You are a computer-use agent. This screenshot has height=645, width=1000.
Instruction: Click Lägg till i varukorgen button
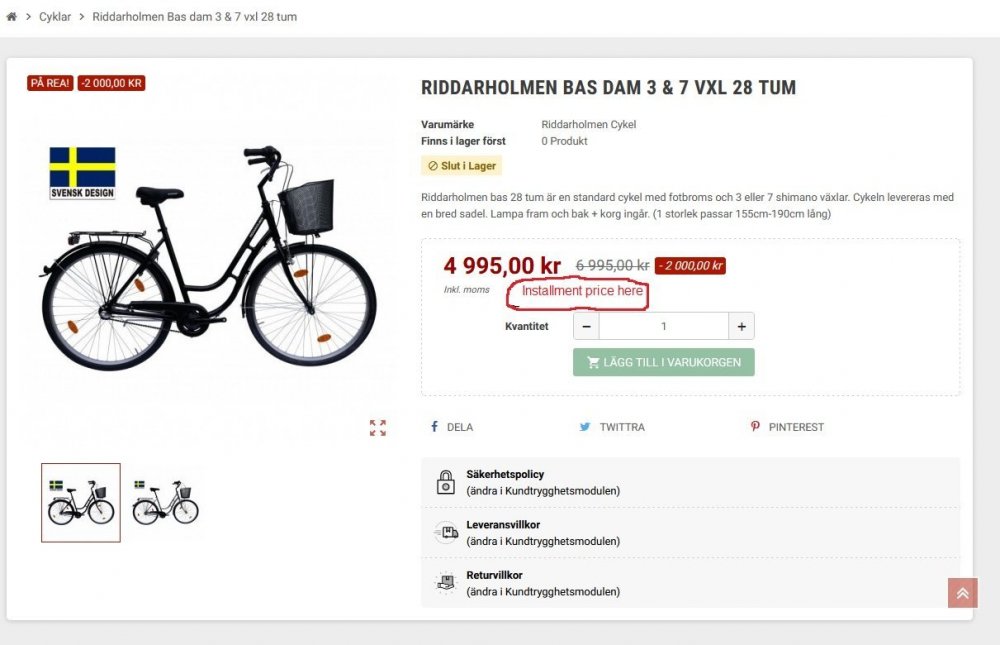[664, 362]
